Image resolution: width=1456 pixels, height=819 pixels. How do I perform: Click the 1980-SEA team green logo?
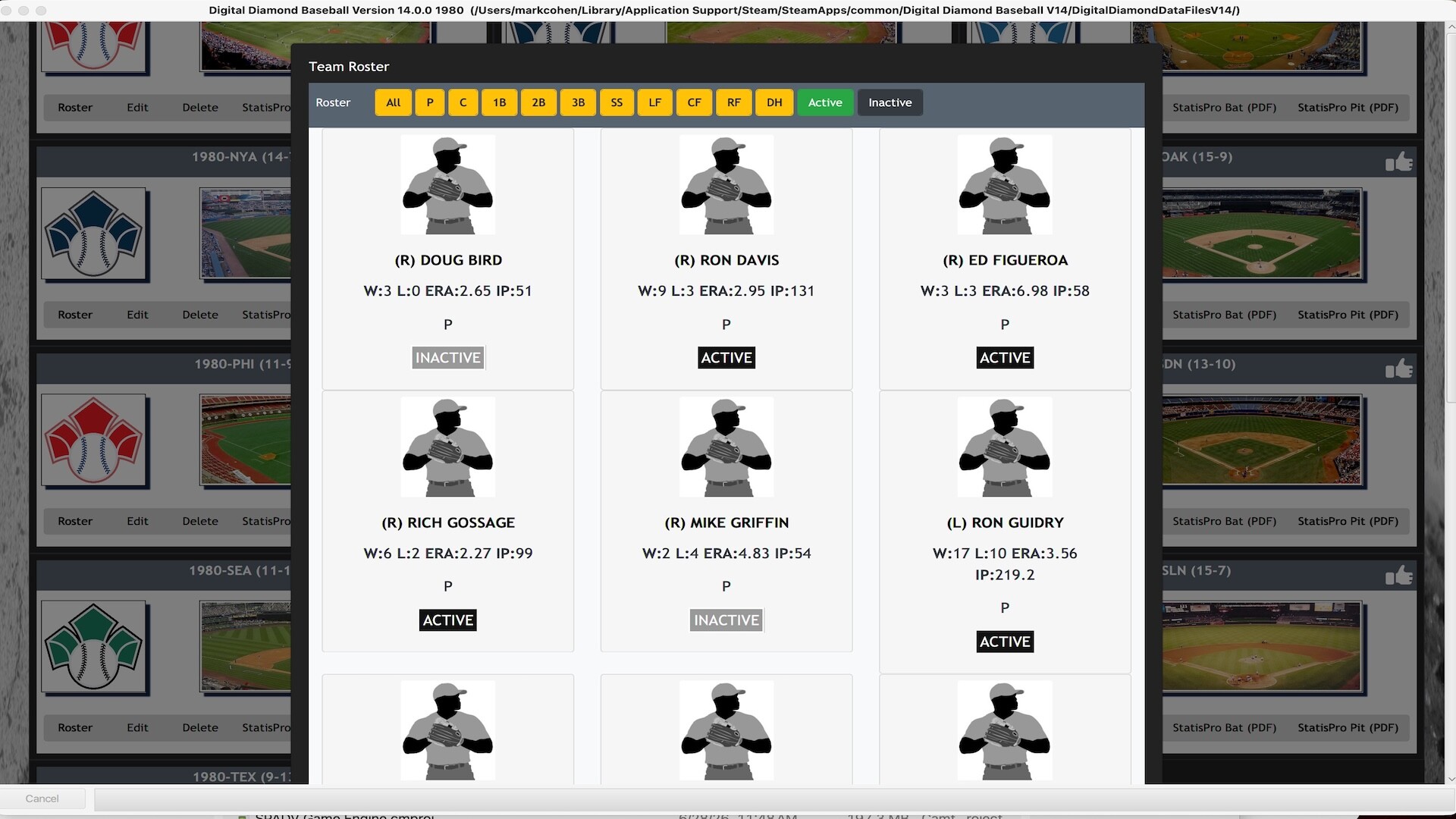(x=94, y=648)
